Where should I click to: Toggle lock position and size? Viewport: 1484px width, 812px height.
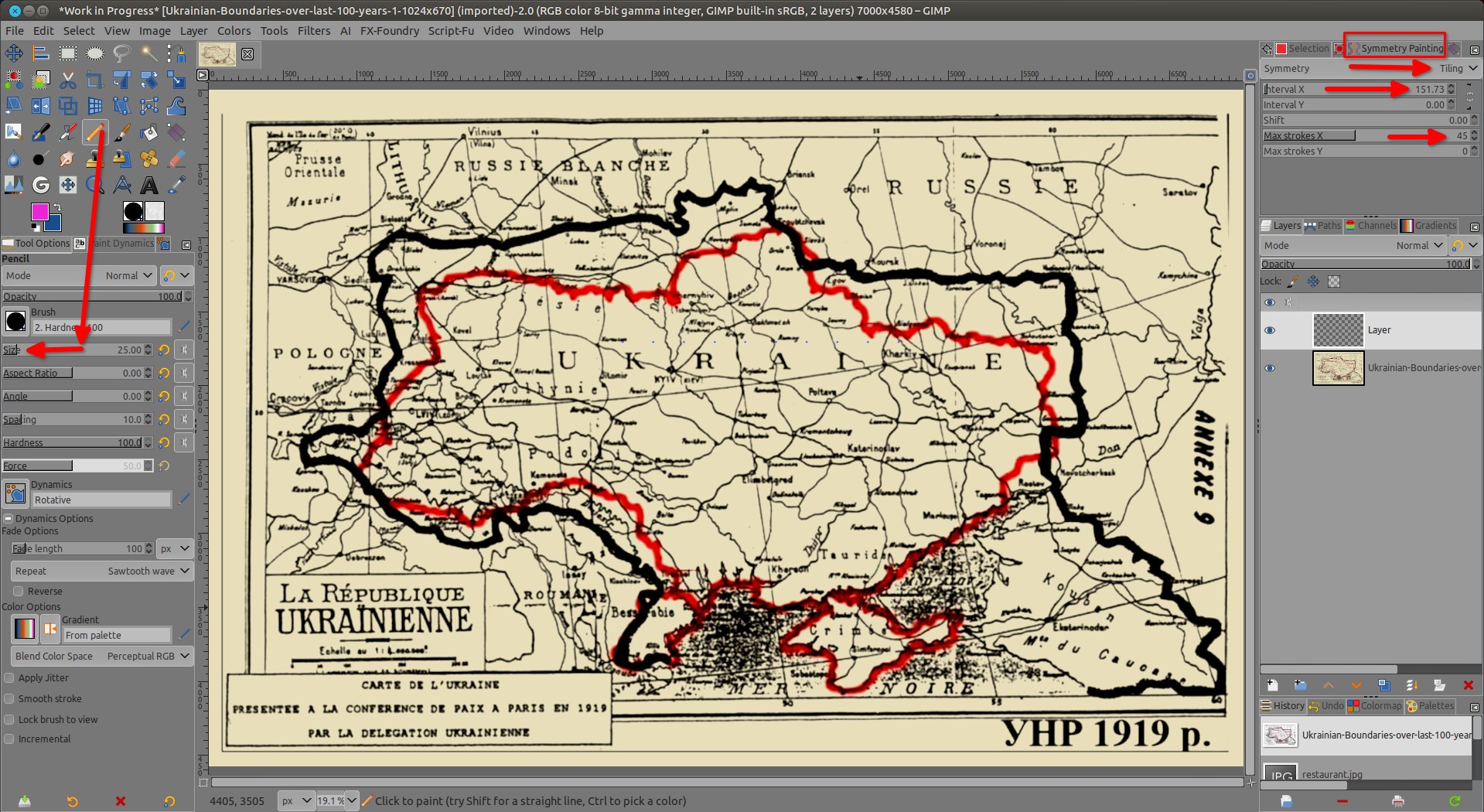click(x=1313, y=281)
